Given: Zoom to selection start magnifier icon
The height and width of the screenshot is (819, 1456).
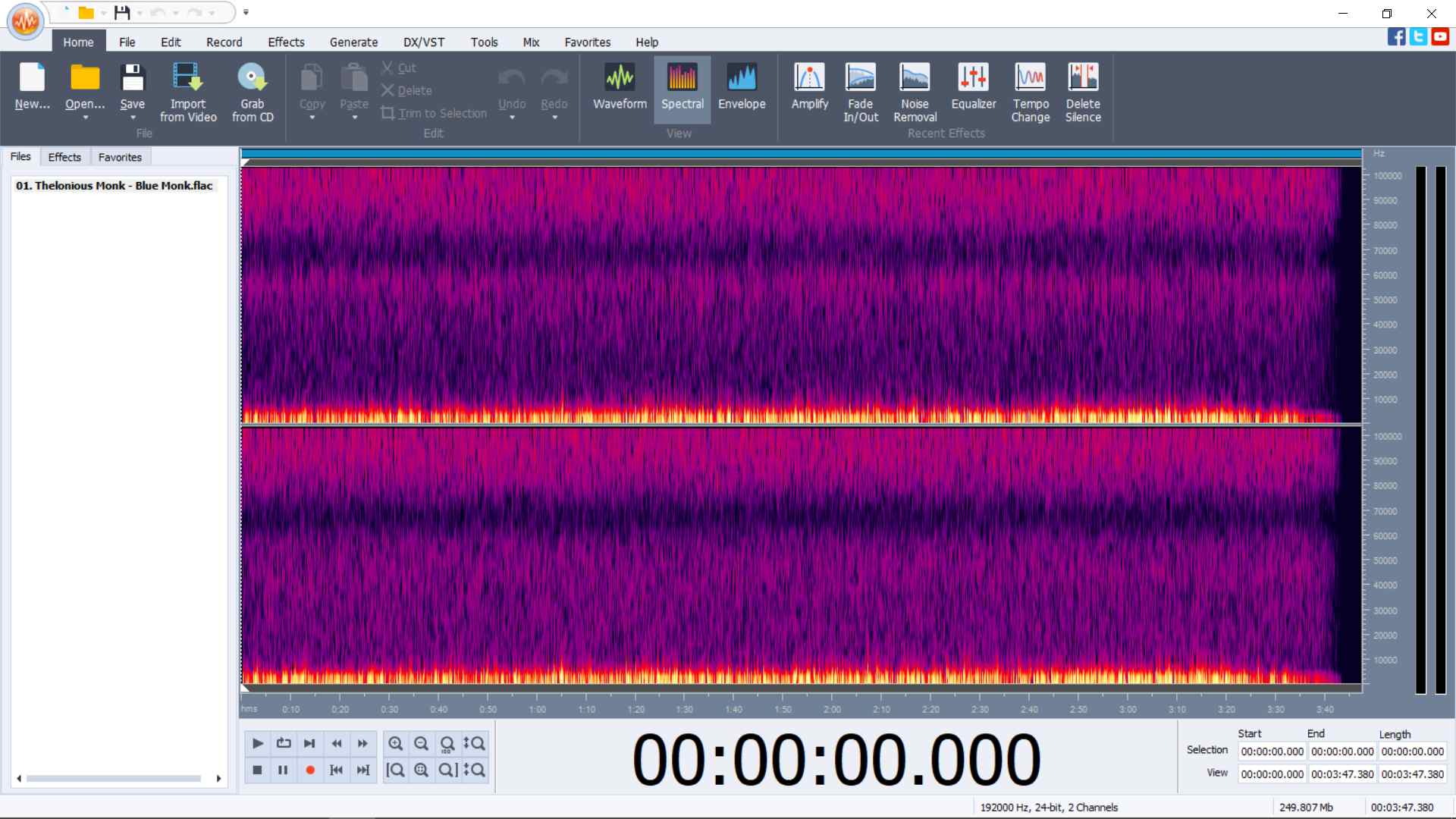Looking at the screenshot, I should pyautogui.click(x=396, y=770).
